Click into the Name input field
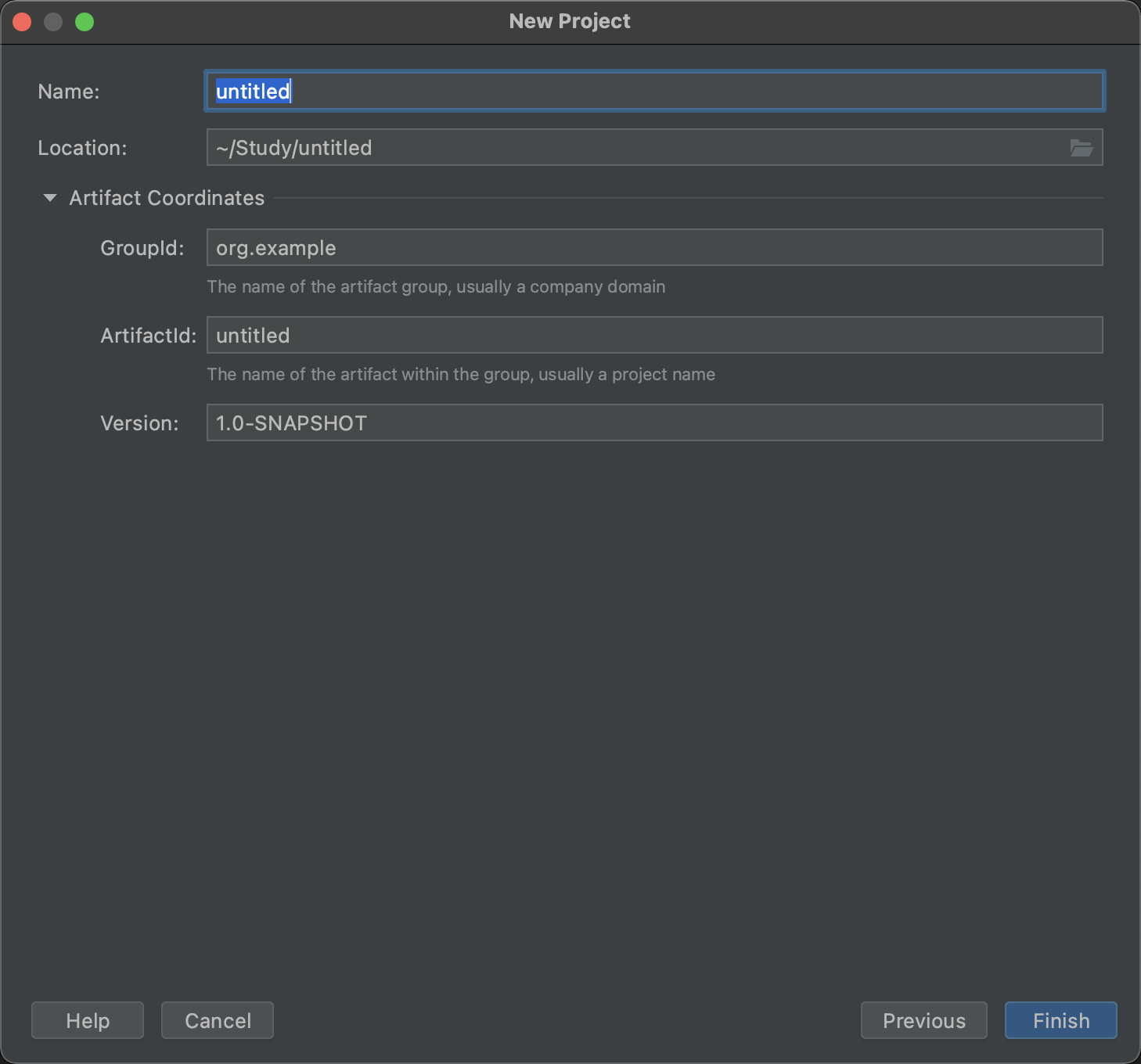Image resolution: width=1141 pixels, height=1064 pixels. point(655,91)
